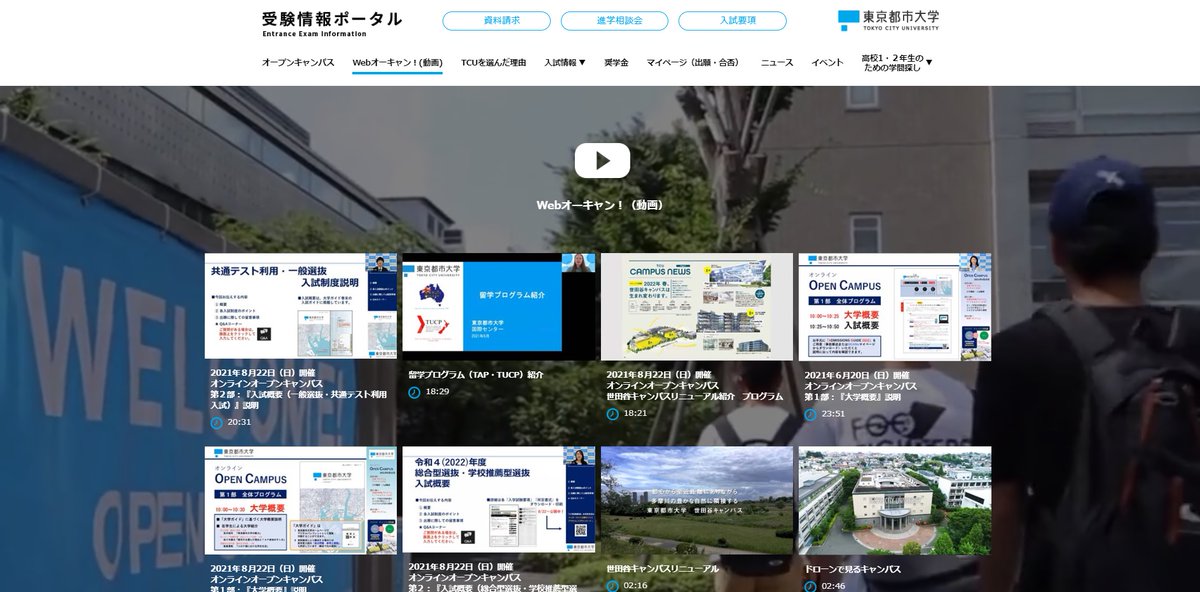This screenshot has width=1200, height=592.
Task: Open 総合型選抜・学校推薦型選抜 入試概要 thumbnail
Action: click(x=498, y=500)
